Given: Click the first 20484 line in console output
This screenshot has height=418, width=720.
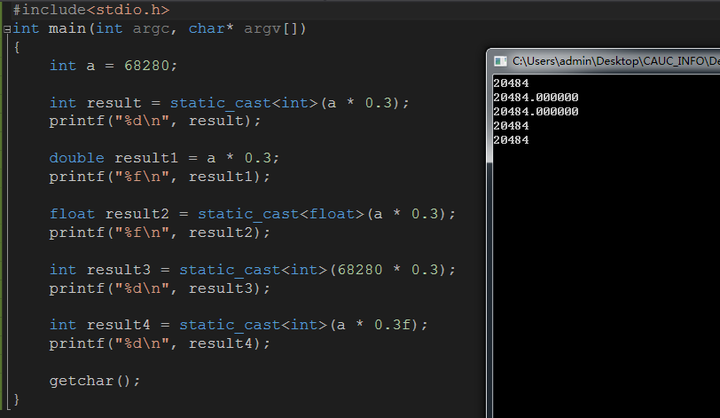Looking at the screenshot, I should (511, 83).
